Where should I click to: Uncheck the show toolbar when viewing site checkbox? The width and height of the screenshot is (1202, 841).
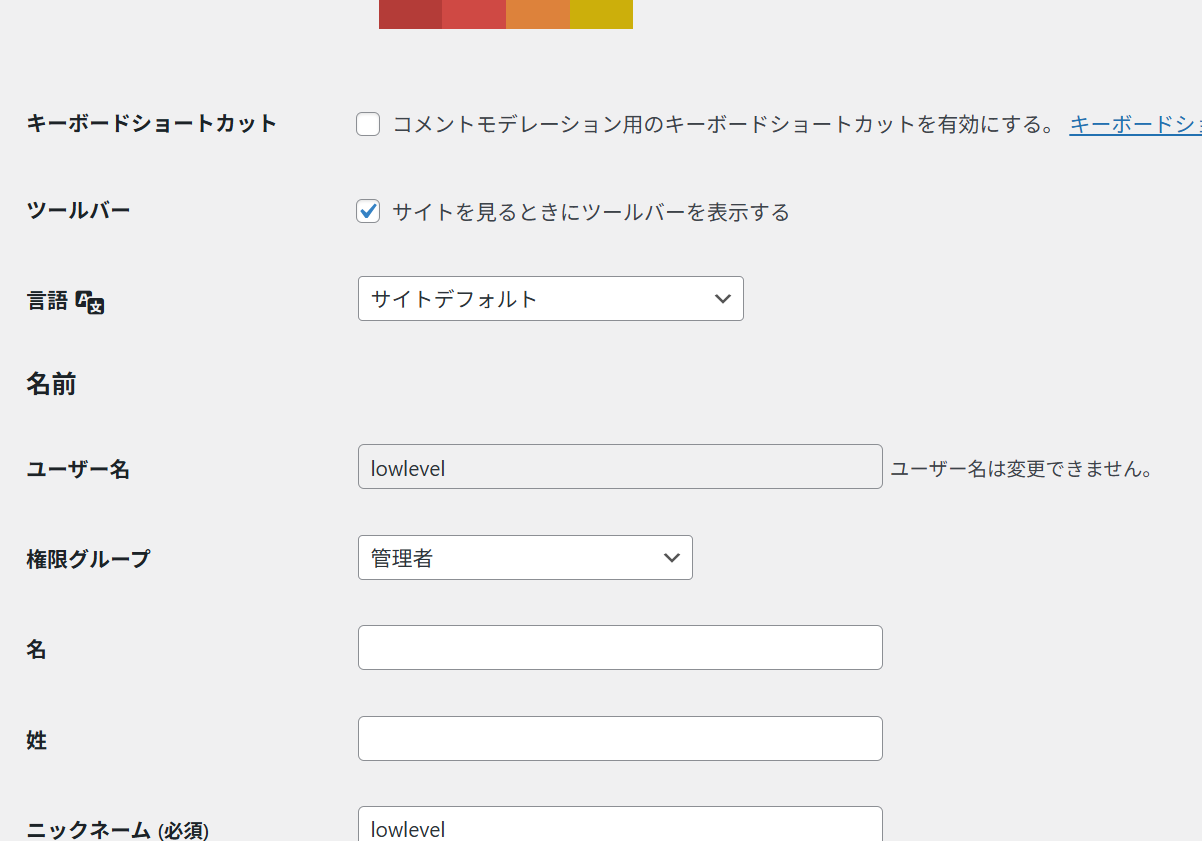point(368,212)
